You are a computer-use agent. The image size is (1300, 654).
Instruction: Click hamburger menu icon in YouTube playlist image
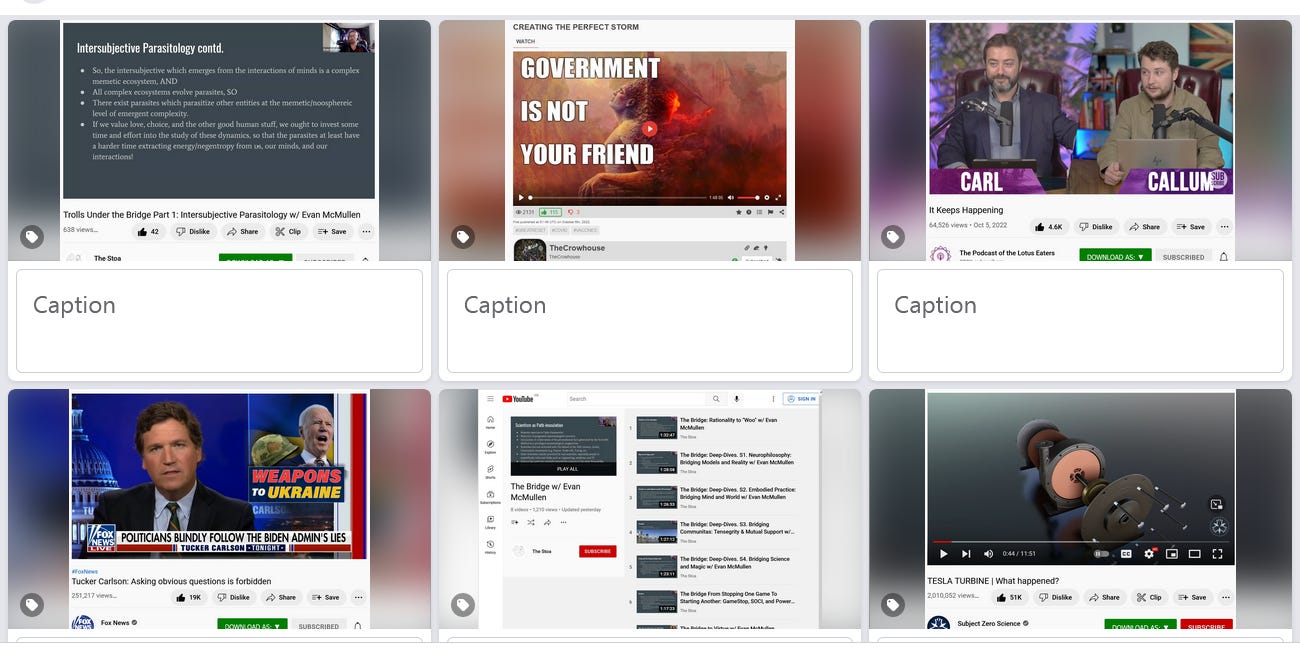(490, 399)
